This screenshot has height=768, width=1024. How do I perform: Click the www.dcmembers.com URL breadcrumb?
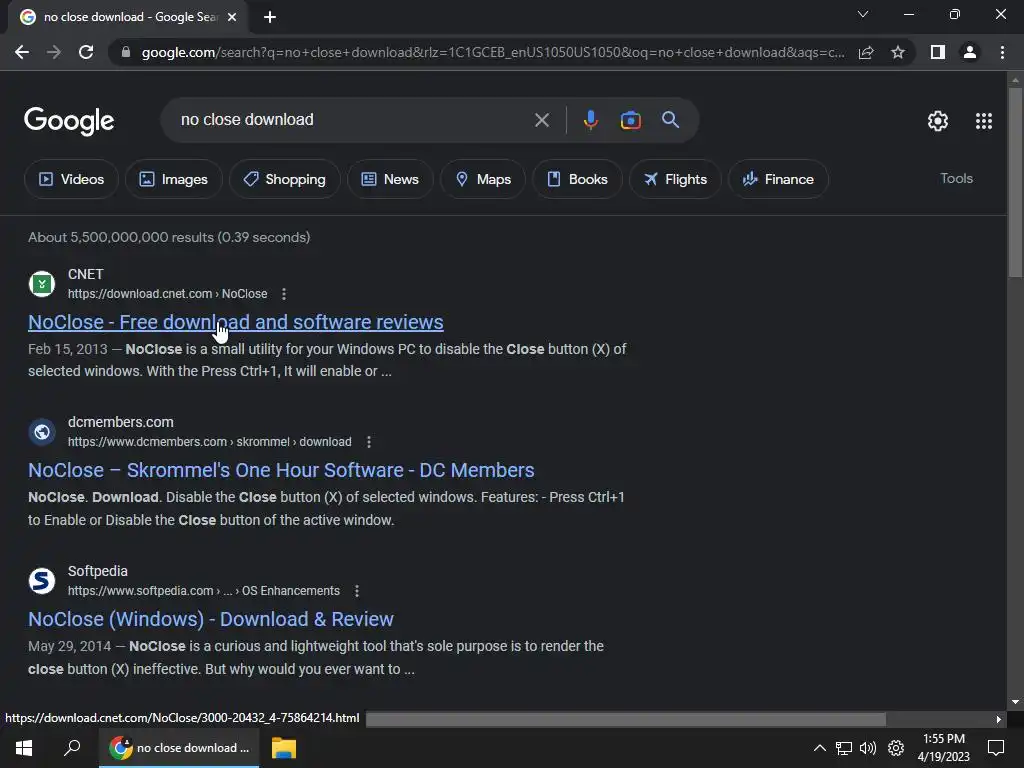click(x=210, y=442)
